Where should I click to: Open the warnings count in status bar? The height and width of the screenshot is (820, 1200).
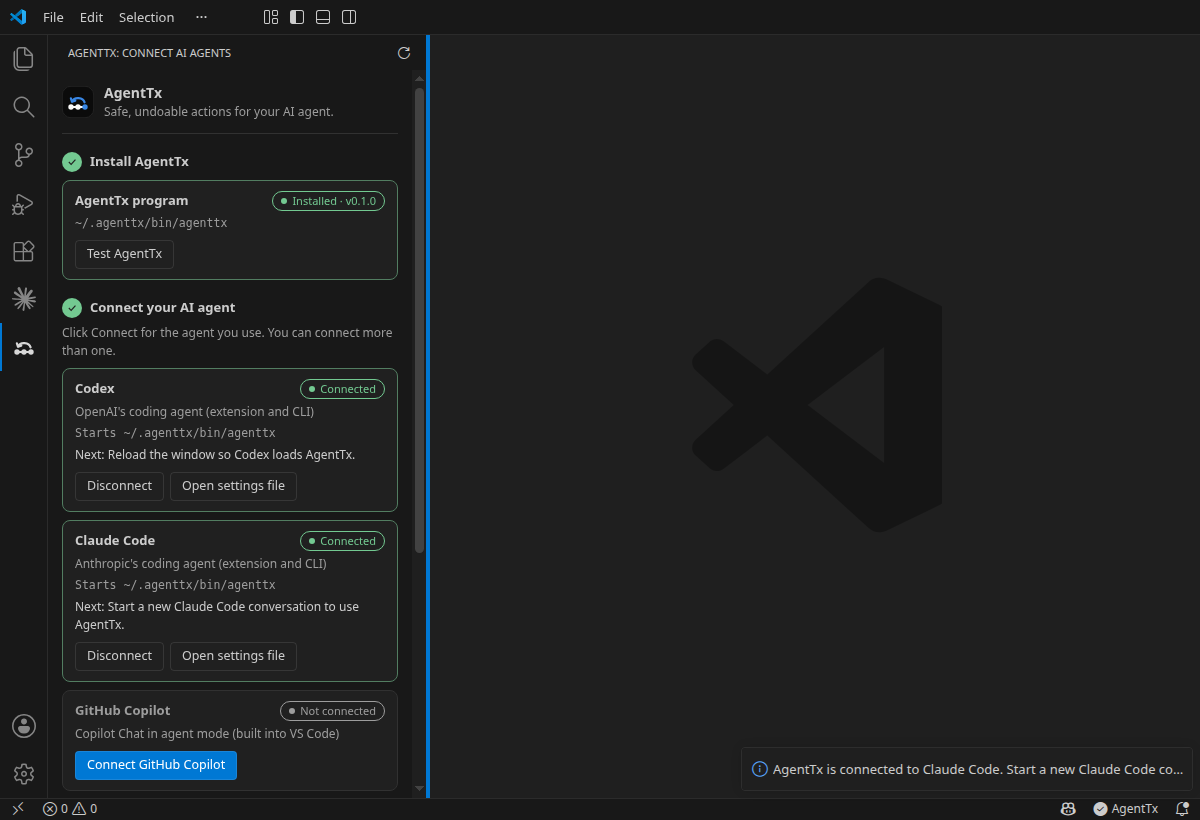pyautogui.click(x=85, y=809)
